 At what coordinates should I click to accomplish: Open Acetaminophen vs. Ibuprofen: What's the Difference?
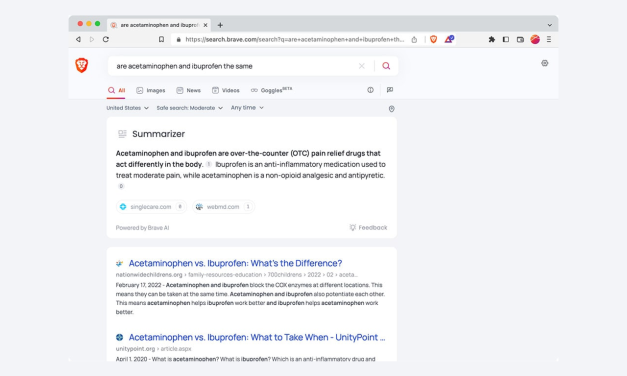coord(235,263)
